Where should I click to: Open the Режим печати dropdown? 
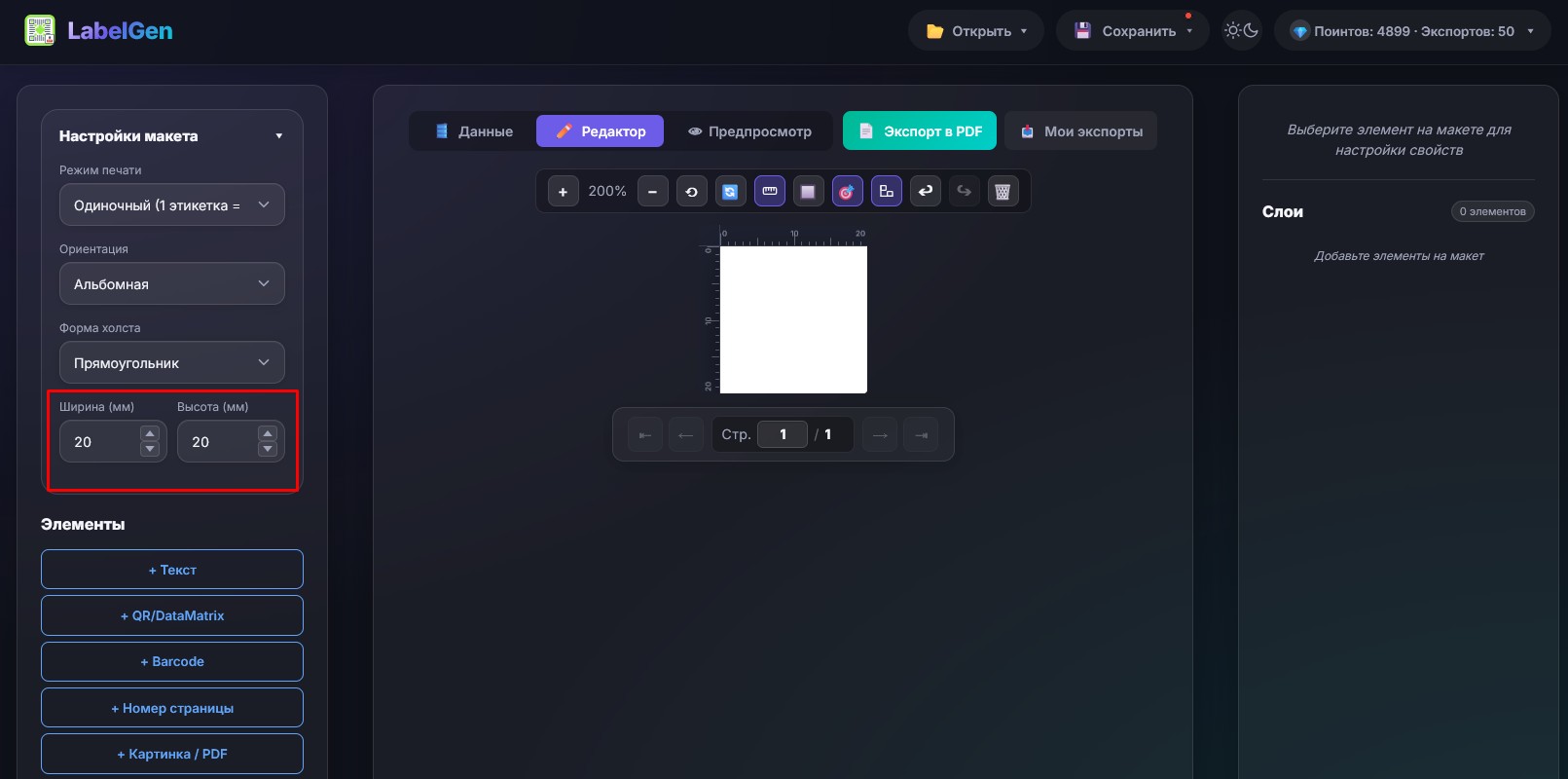click(172, 204)
